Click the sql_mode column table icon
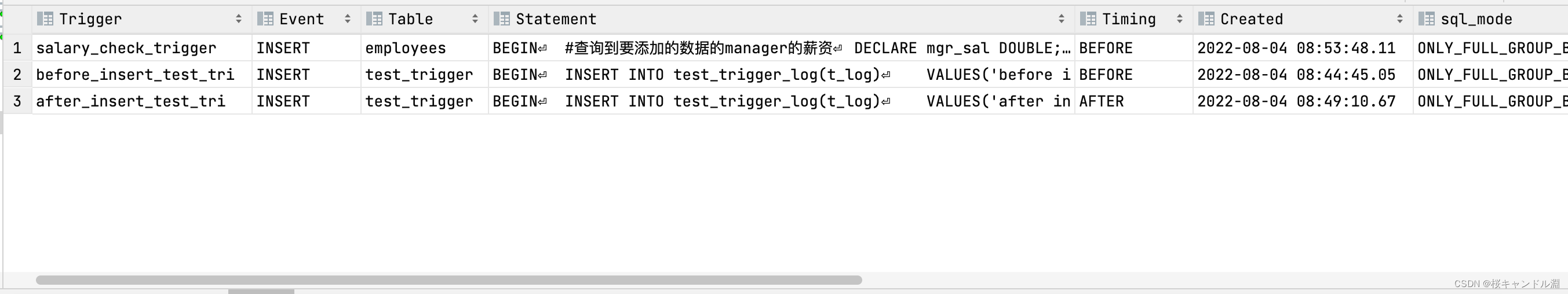 coord(1426,20)
